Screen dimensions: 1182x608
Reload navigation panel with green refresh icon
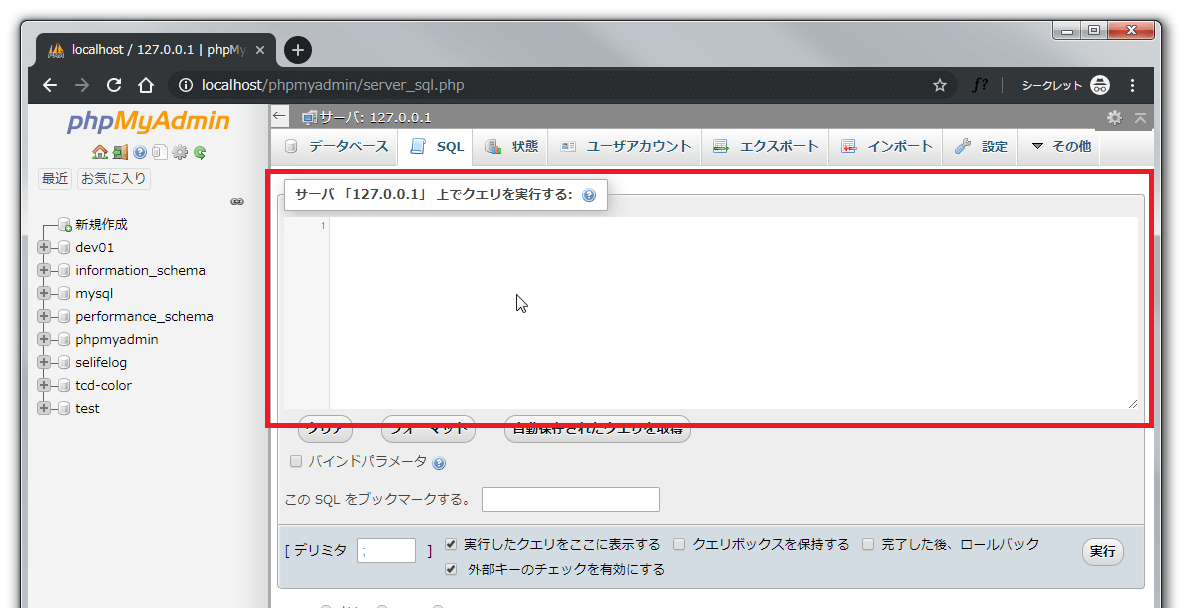point(200,153)
